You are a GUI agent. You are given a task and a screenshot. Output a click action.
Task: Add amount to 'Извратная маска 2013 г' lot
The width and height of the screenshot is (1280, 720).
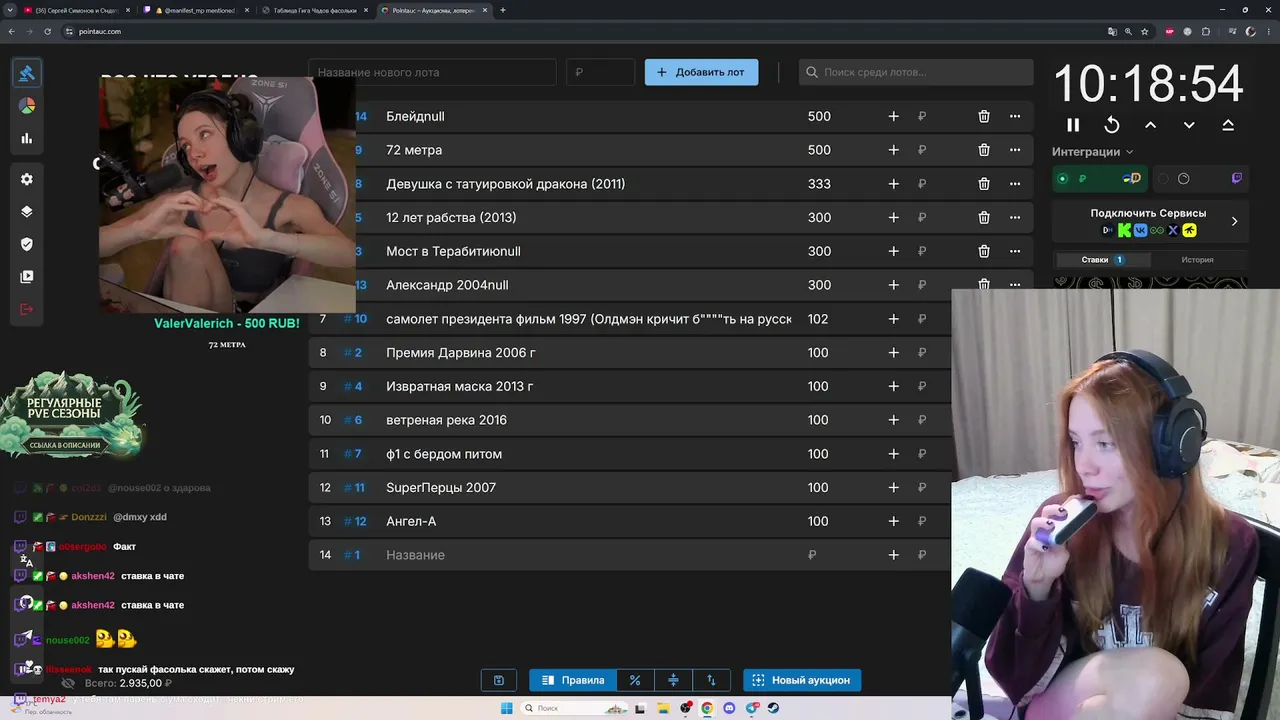point(894,386)
